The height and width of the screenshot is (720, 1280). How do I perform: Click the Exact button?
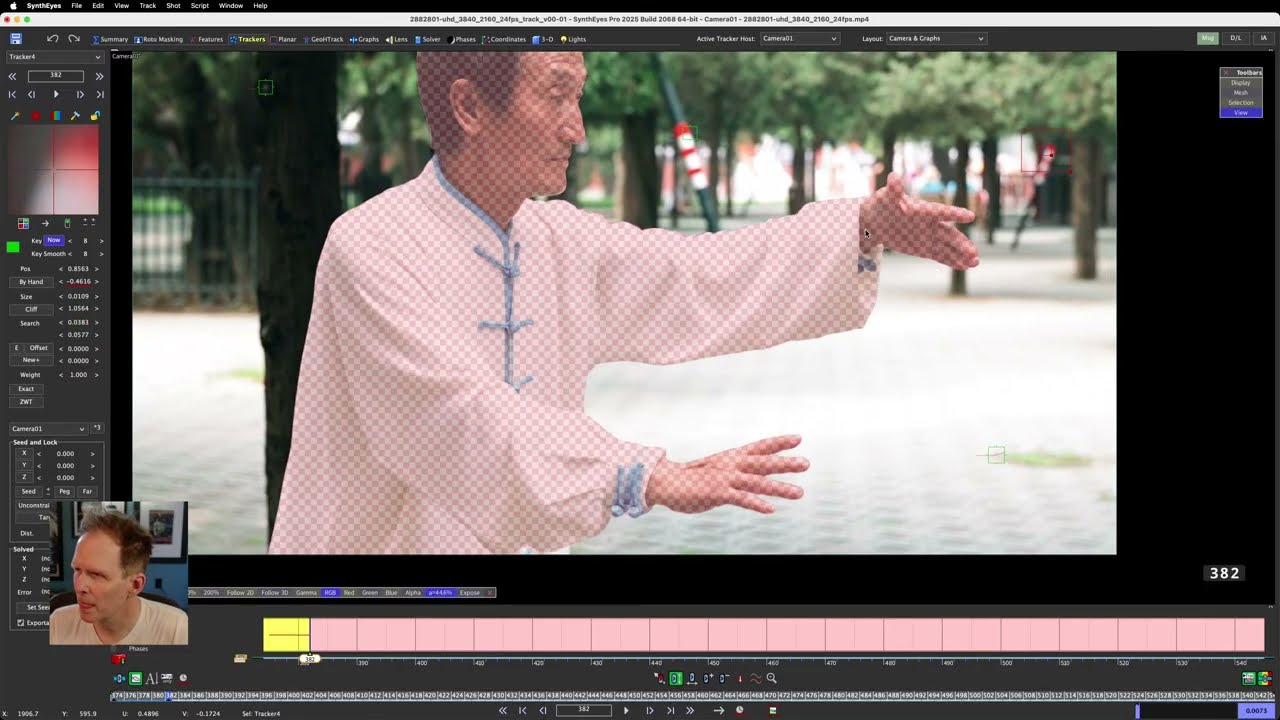(26, 389)
